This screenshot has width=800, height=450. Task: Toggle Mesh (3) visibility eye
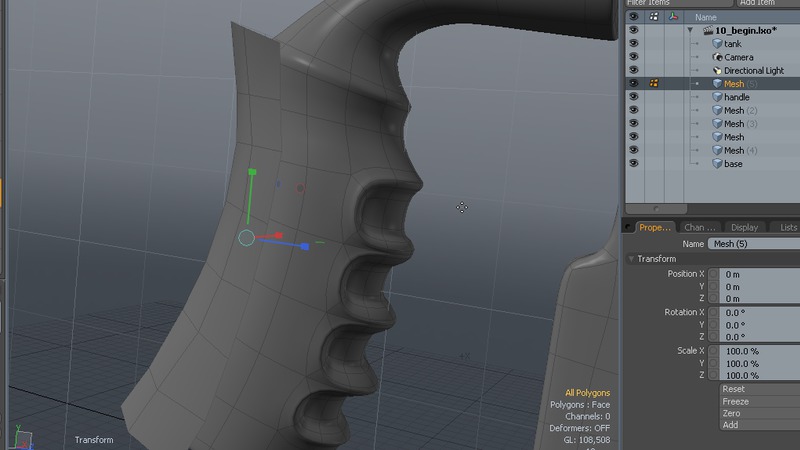[x=634, y=123]
